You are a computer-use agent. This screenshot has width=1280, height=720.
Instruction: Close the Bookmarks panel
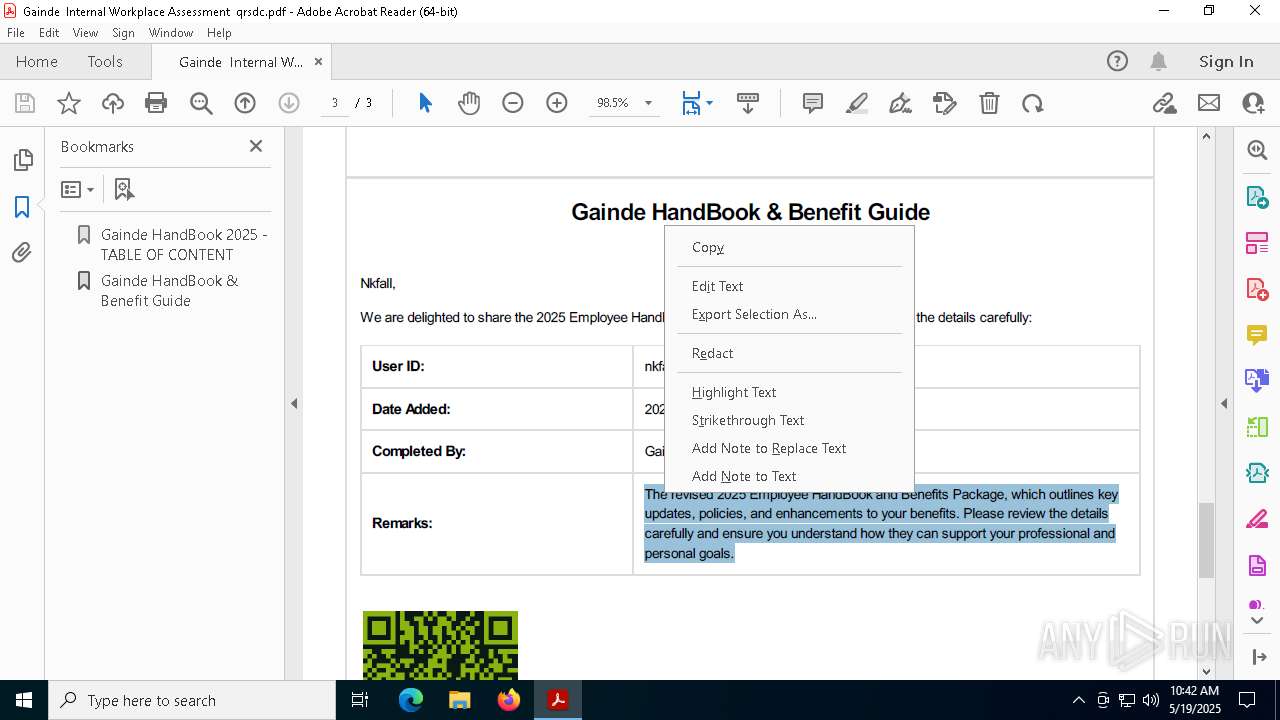coord(256,146)
